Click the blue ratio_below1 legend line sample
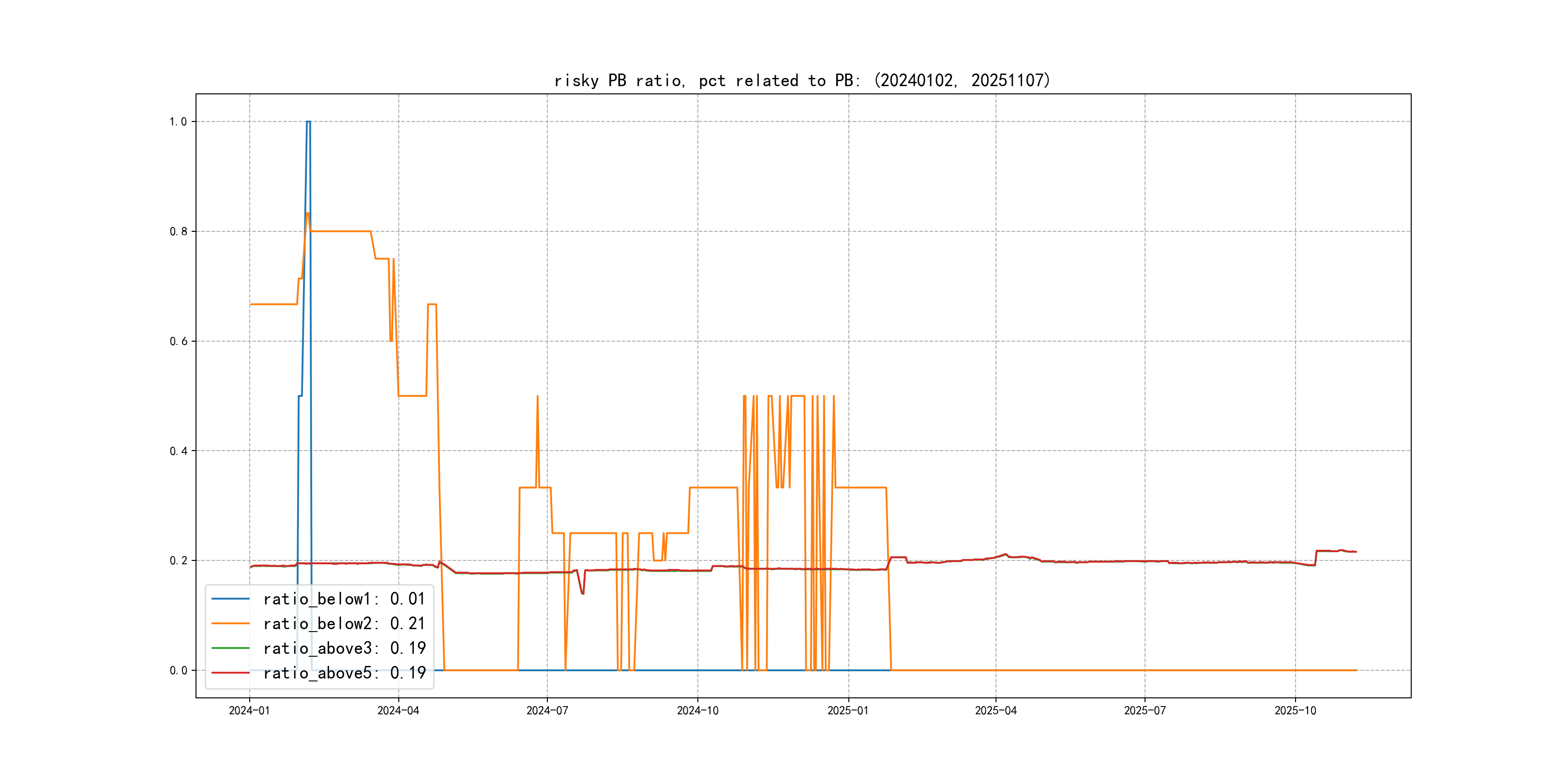 click(230, 599)
